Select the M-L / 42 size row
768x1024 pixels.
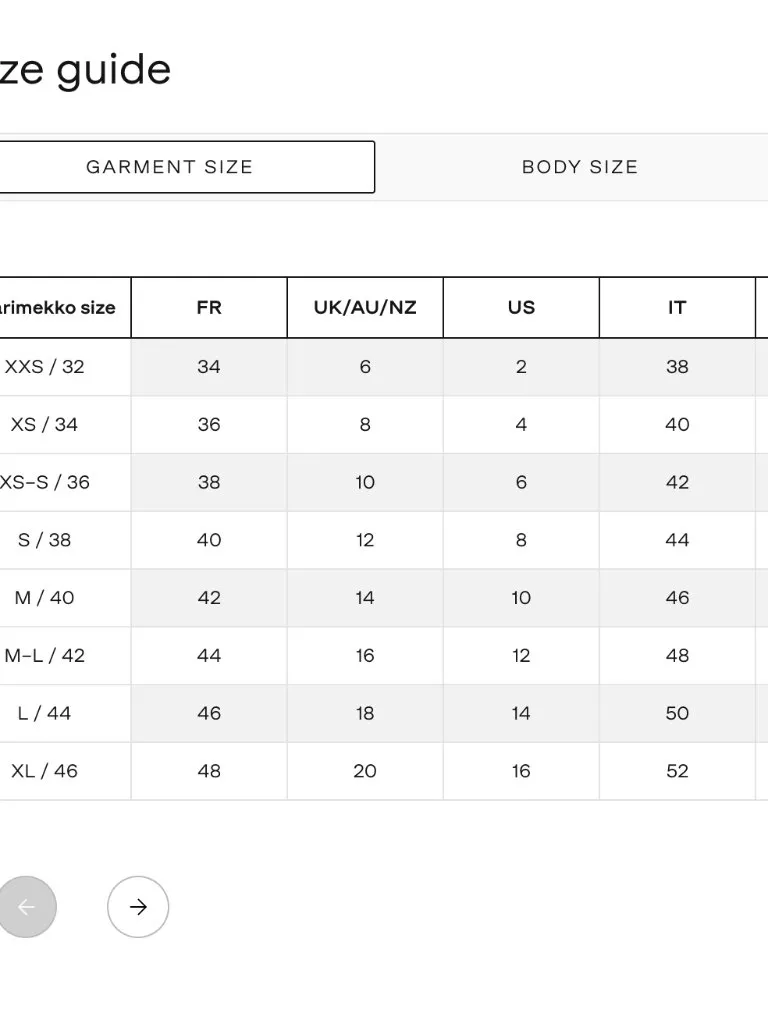coord(384,656)
